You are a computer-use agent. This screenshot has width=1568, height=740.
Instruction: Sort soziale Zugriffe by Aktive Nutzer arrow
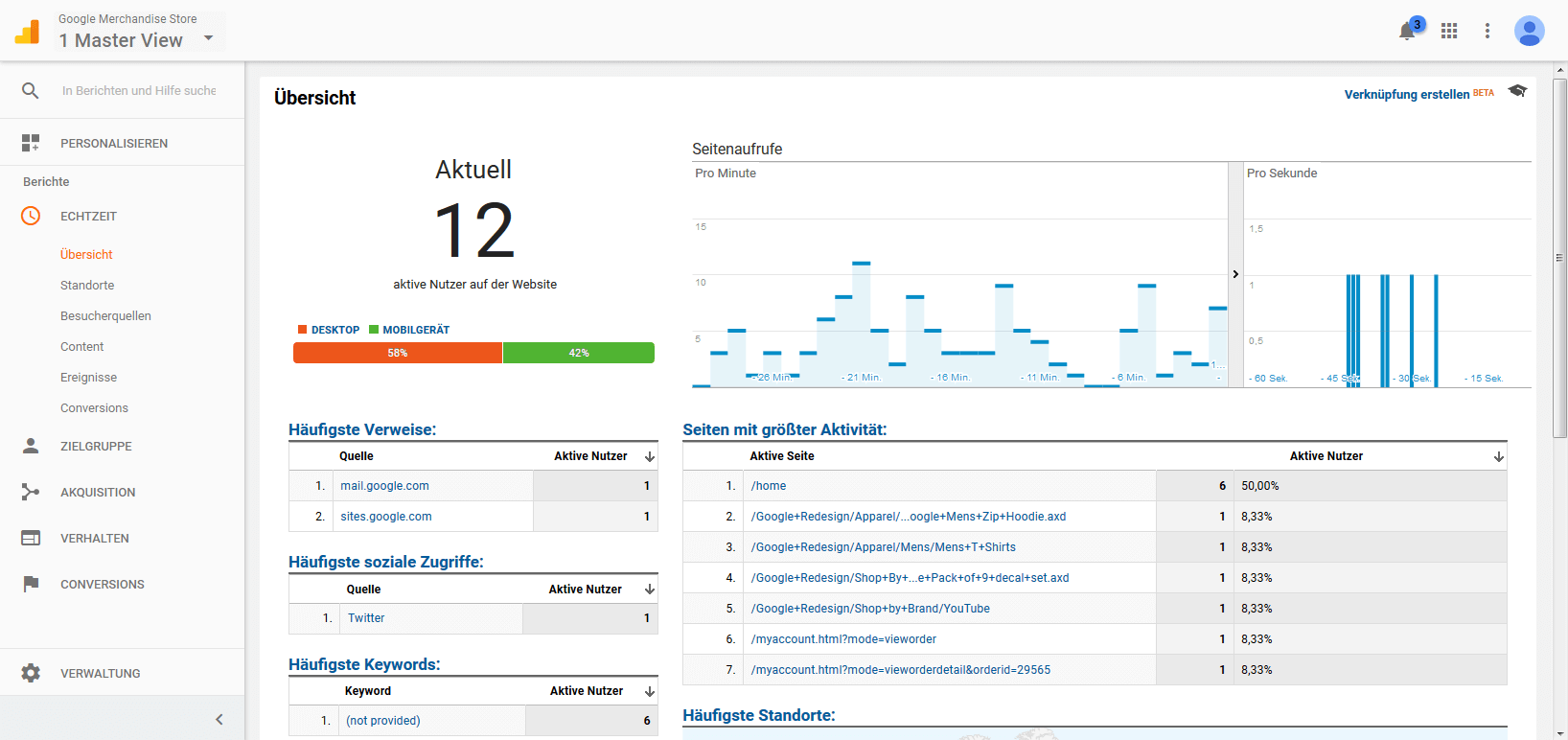click(x=650, y=590)
